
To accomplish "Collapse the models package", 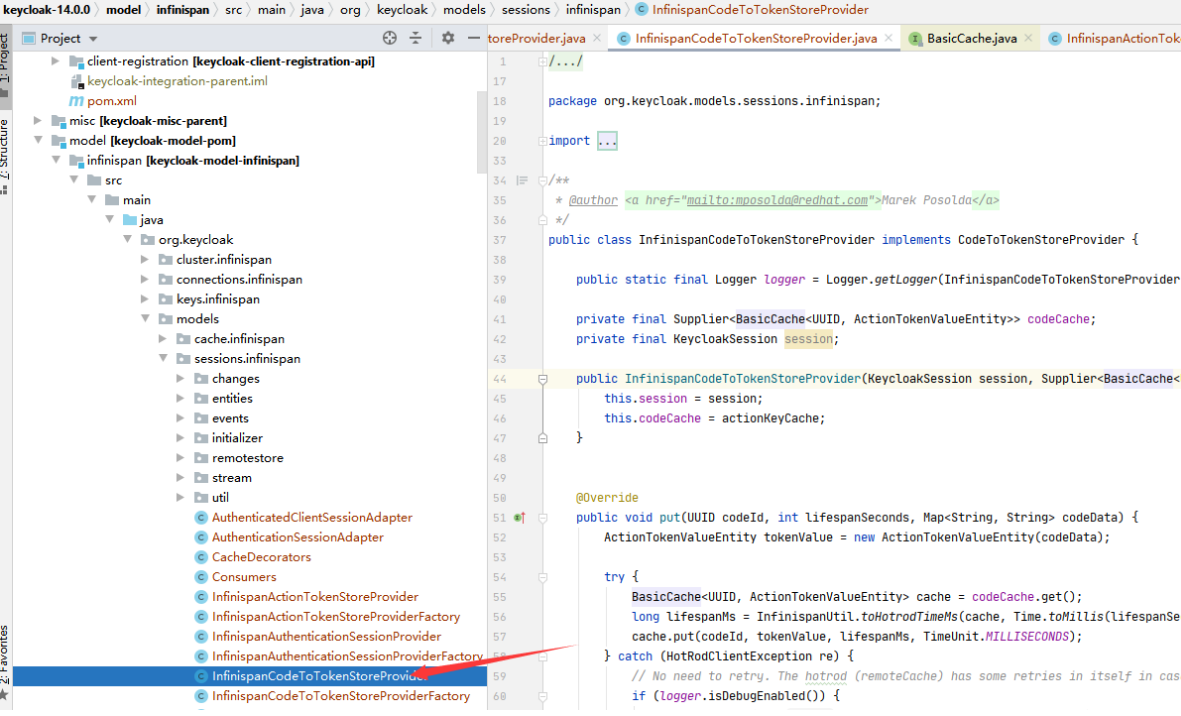I will click(x=145, y=318).
